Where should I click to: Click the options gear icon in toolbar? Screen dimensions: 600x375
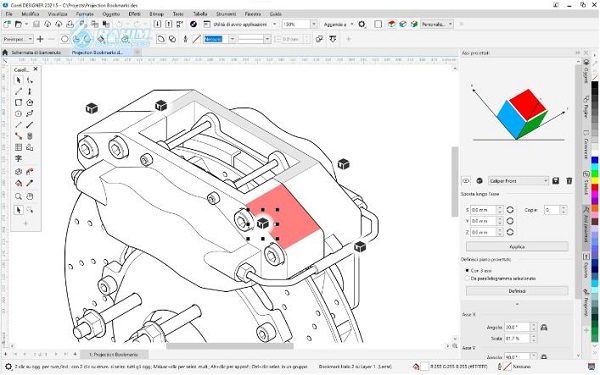pyautogui.click(x=362, y=24)
